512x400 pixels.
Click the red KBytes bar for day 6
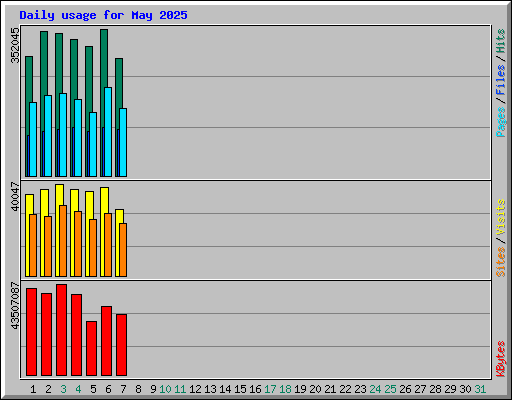coord(106,341)
